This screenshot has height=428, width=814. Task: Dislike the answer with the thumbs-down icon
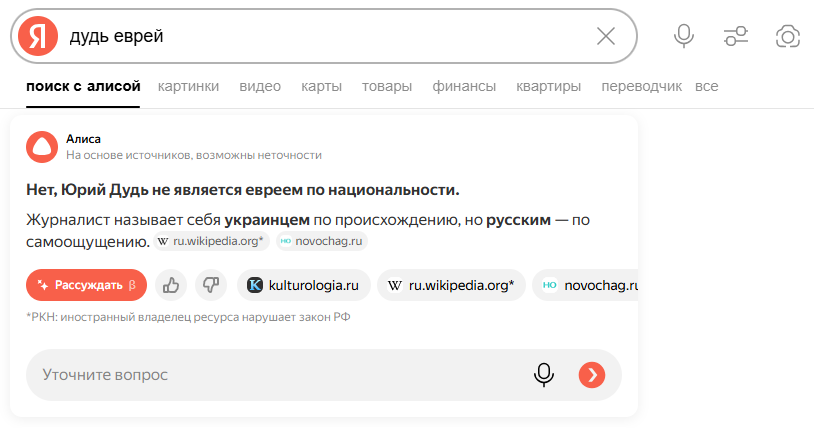(x=211, y=285)
